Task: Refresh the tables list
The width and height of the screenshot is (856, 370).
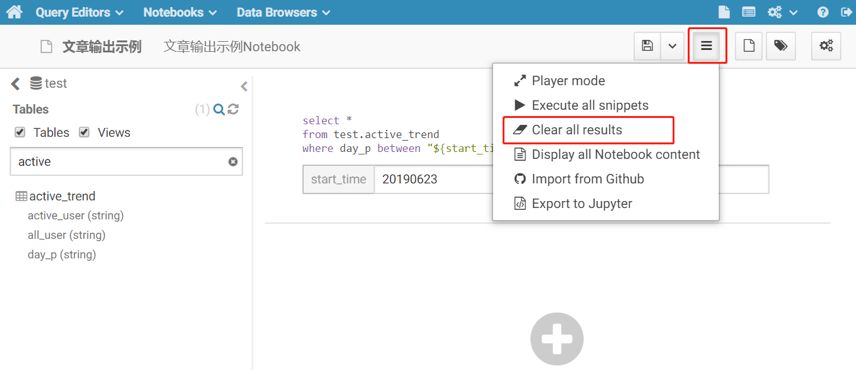Action: pos(233,109)
